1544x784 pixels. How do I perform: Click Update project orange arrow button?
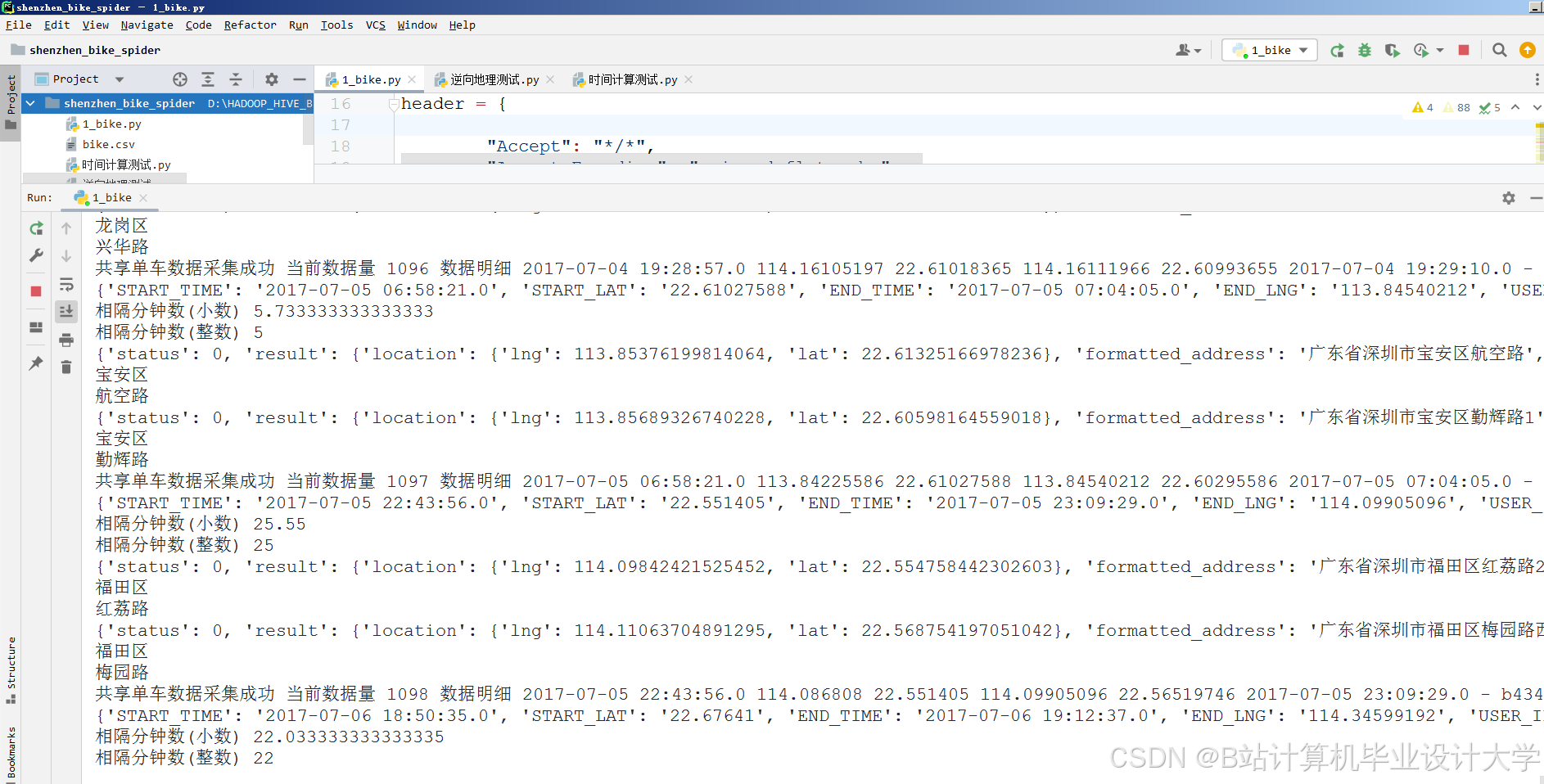click(1528, 50)
